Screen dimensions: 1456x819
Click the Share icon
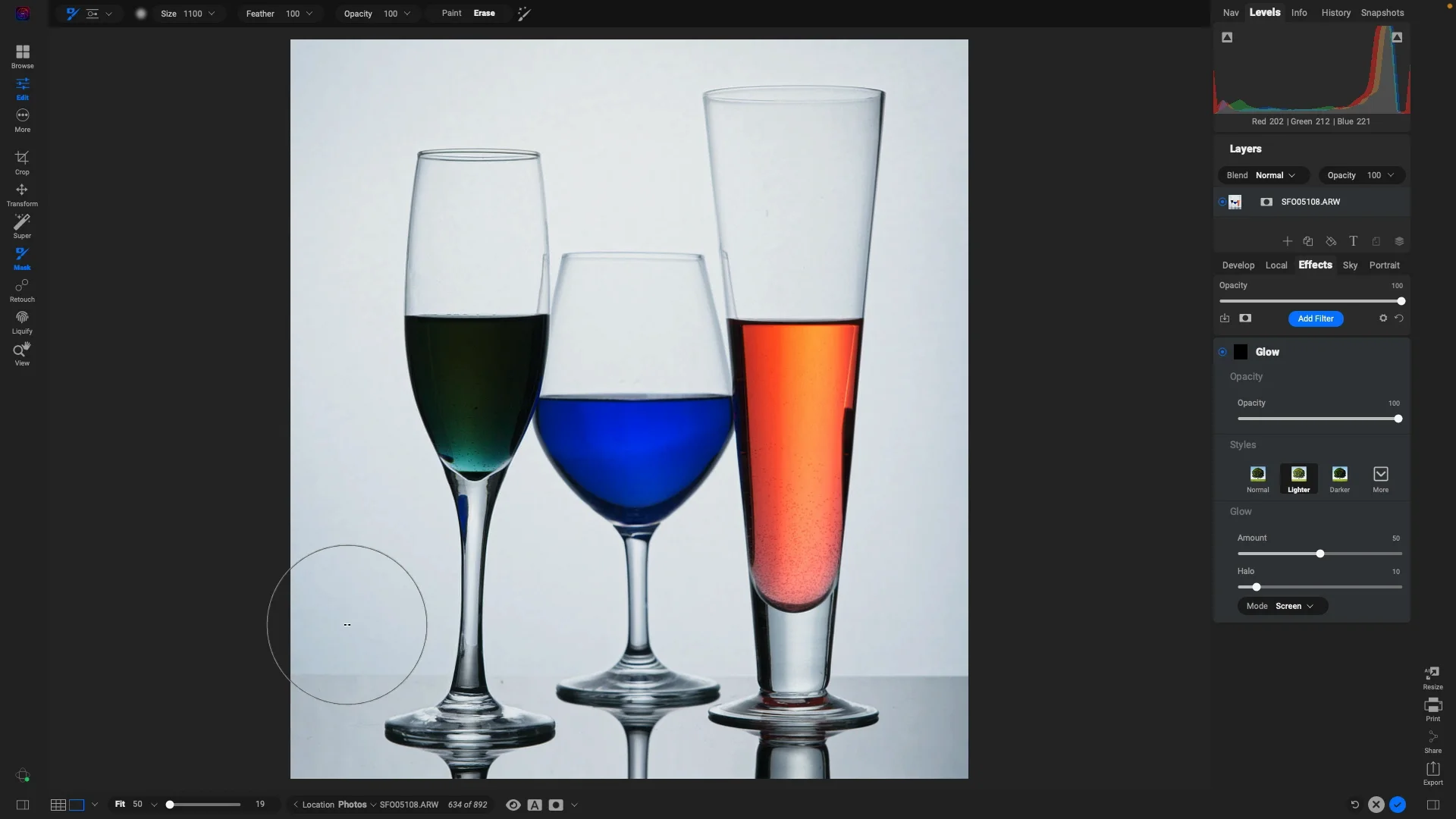(x=1432, y=742)
